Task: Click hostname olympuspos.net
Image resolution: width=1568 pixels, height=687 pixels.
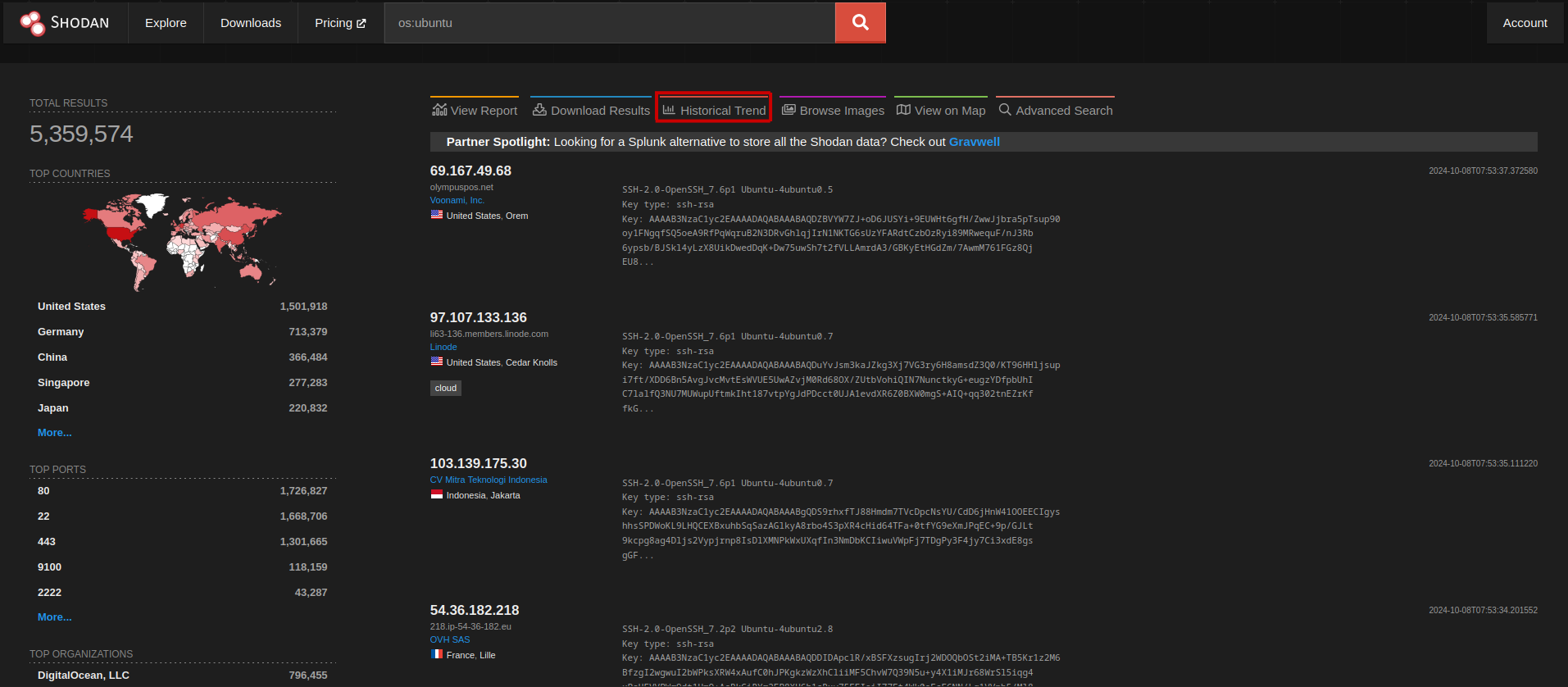Action: (x=461, y=187)
